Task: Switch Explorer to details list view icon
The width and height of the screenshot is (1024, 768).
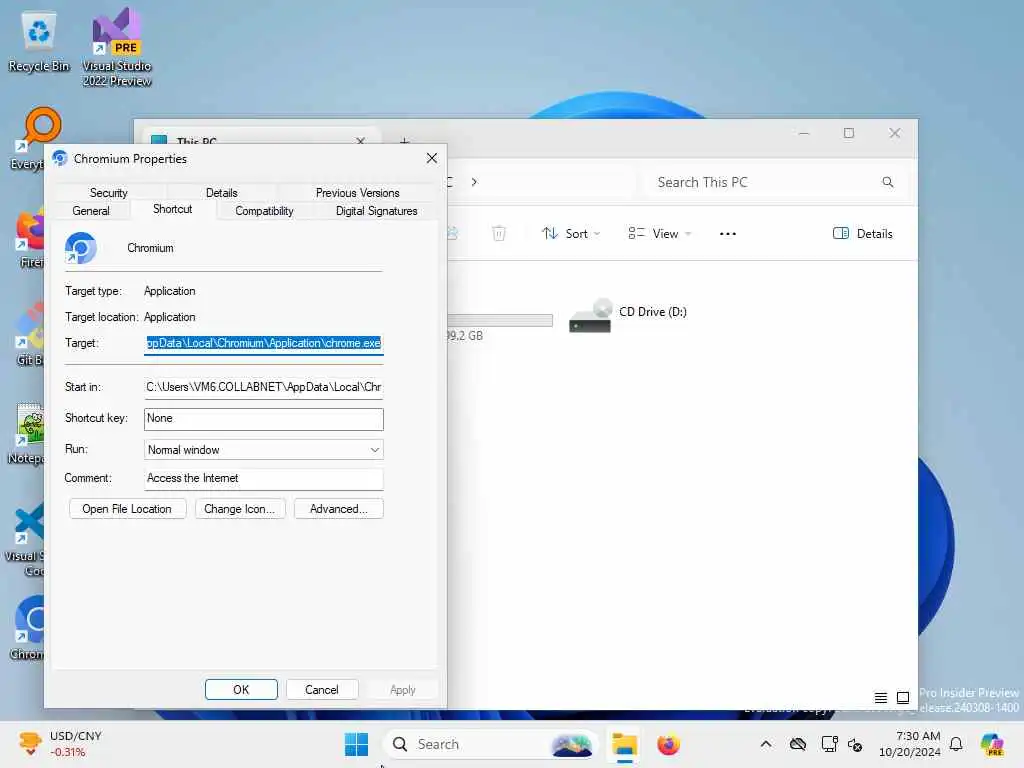Action: pos(881,698)
